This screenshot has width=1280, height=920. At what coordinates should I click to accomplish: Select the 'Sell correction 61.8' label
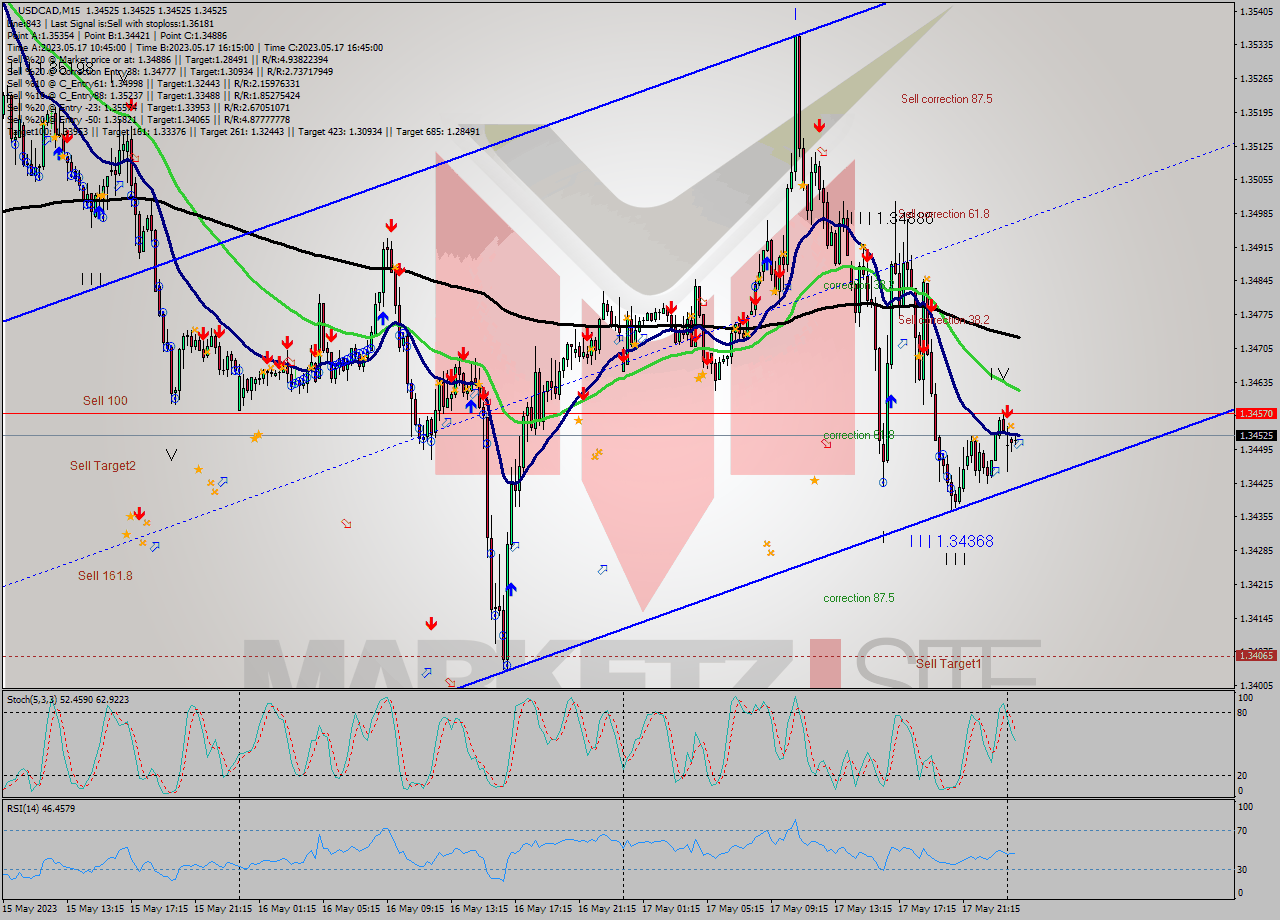(944, 214)
